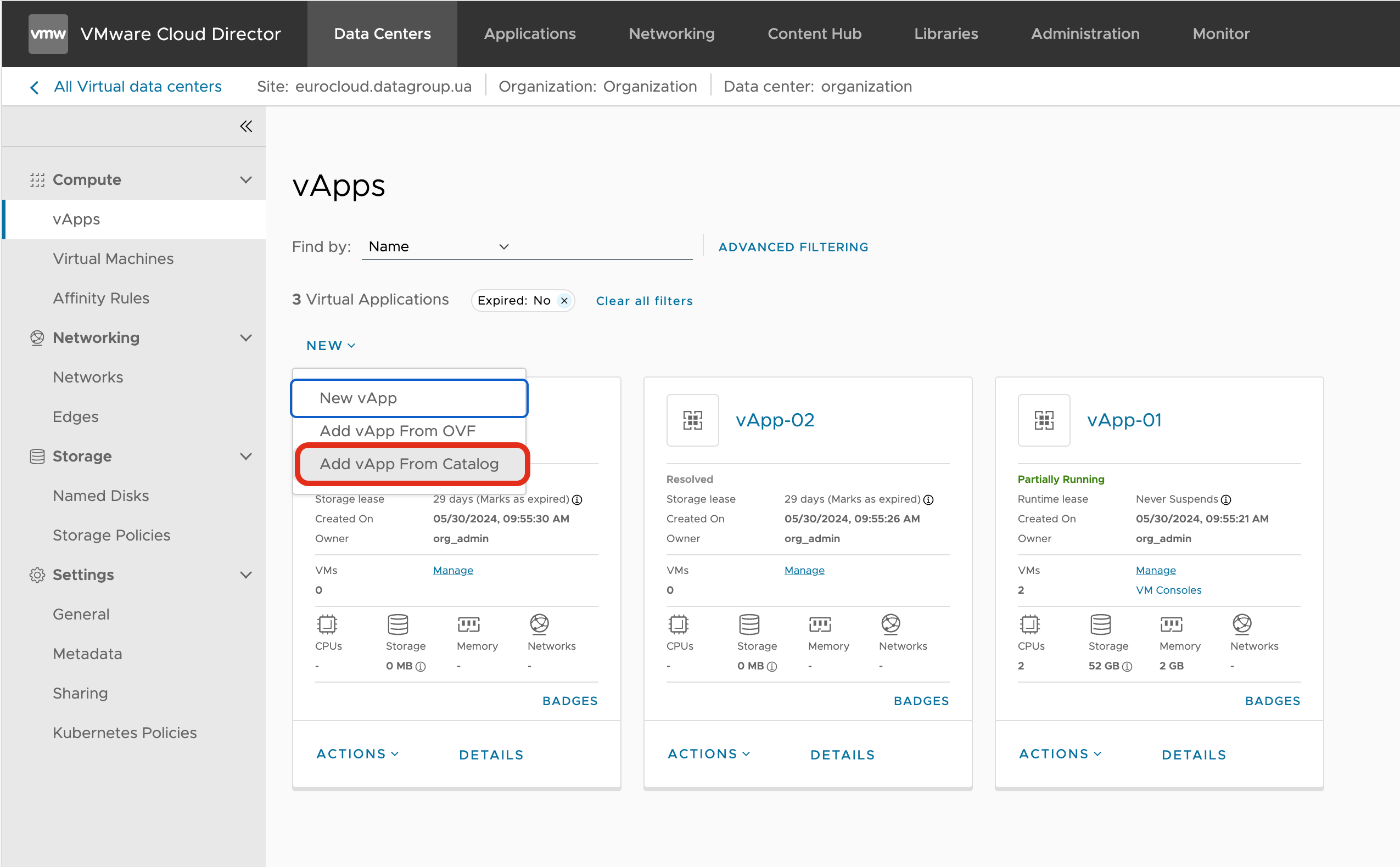Open the Administration tab
This screenshot has width=1400, height=867.
coord(1085,34)
